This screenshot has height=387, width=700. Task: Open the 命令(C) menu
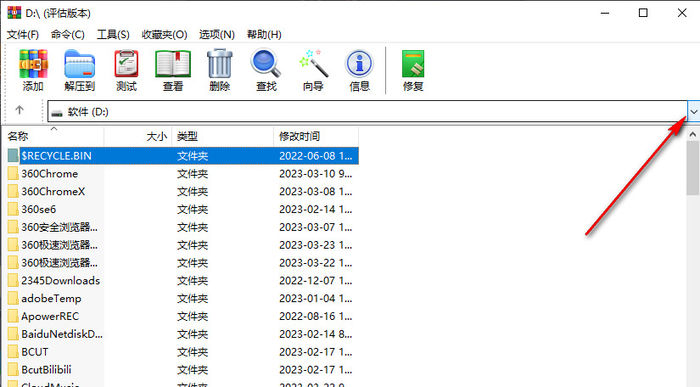[67, 34]
